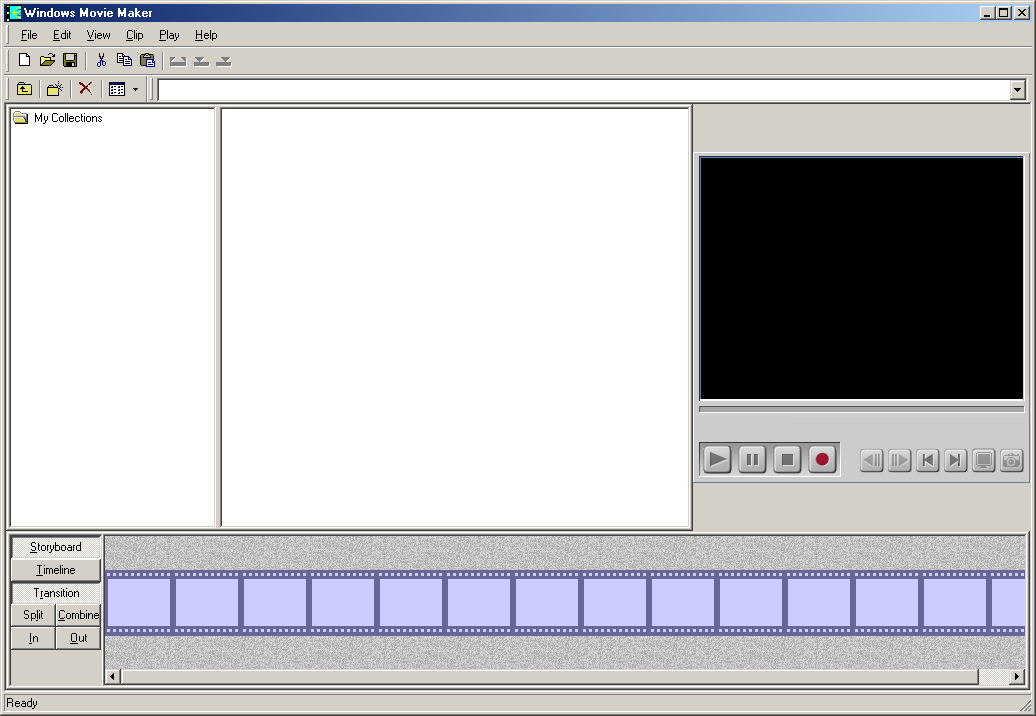Screen dimensions: 1036x716
Task: Stop playback with the square button
Action: click(787, 460)
